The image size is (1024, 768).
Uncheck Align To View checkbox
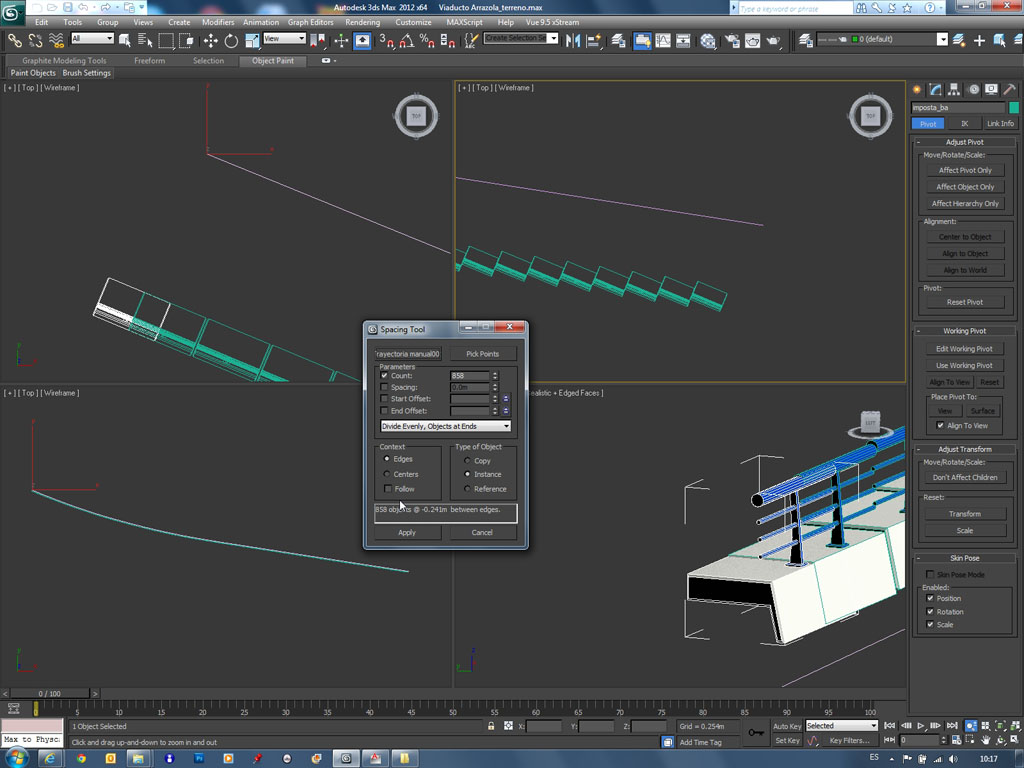click(x=940, y=425)
